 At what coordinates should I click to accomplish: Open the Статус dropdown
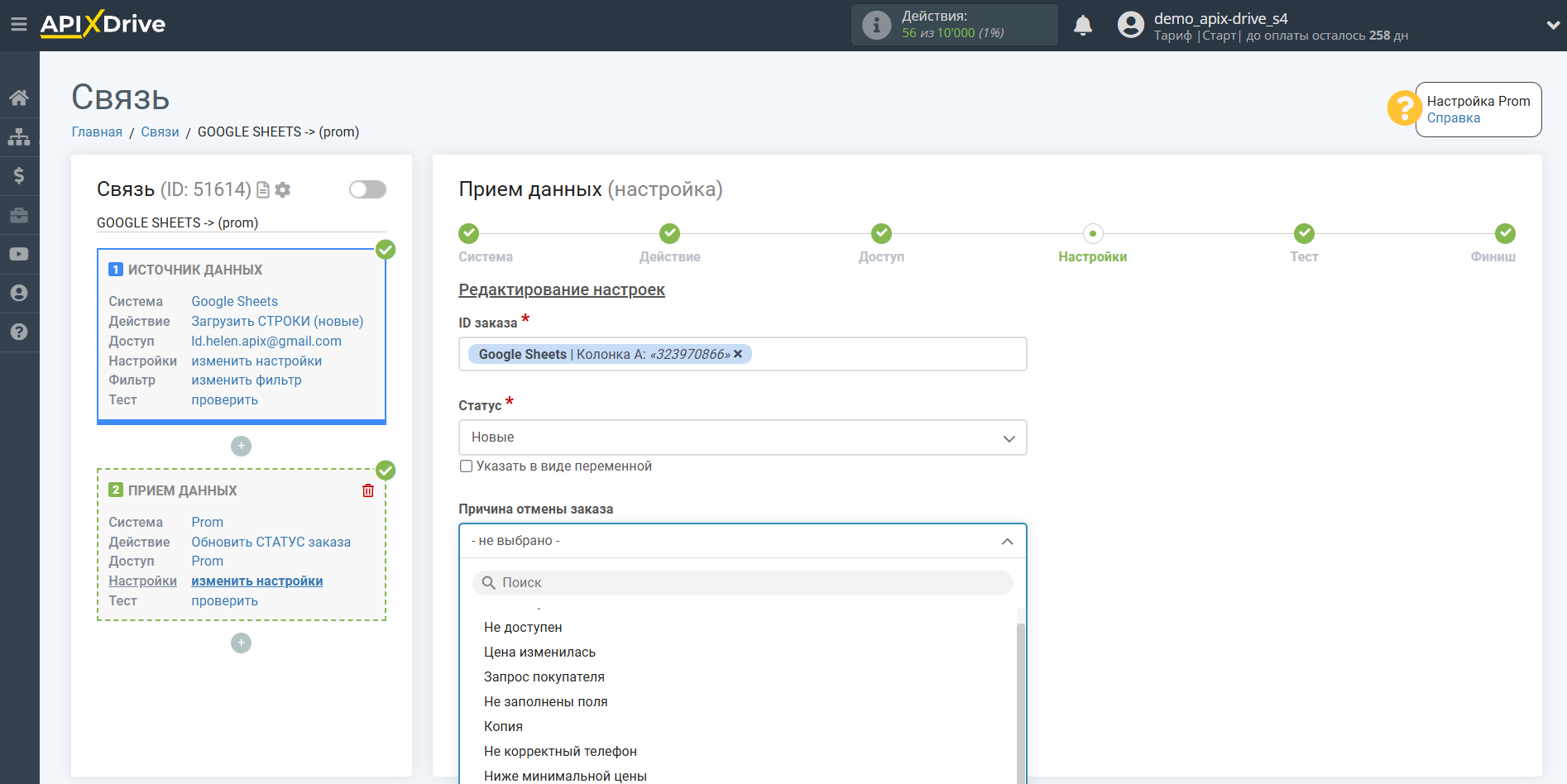pos(742,437)
